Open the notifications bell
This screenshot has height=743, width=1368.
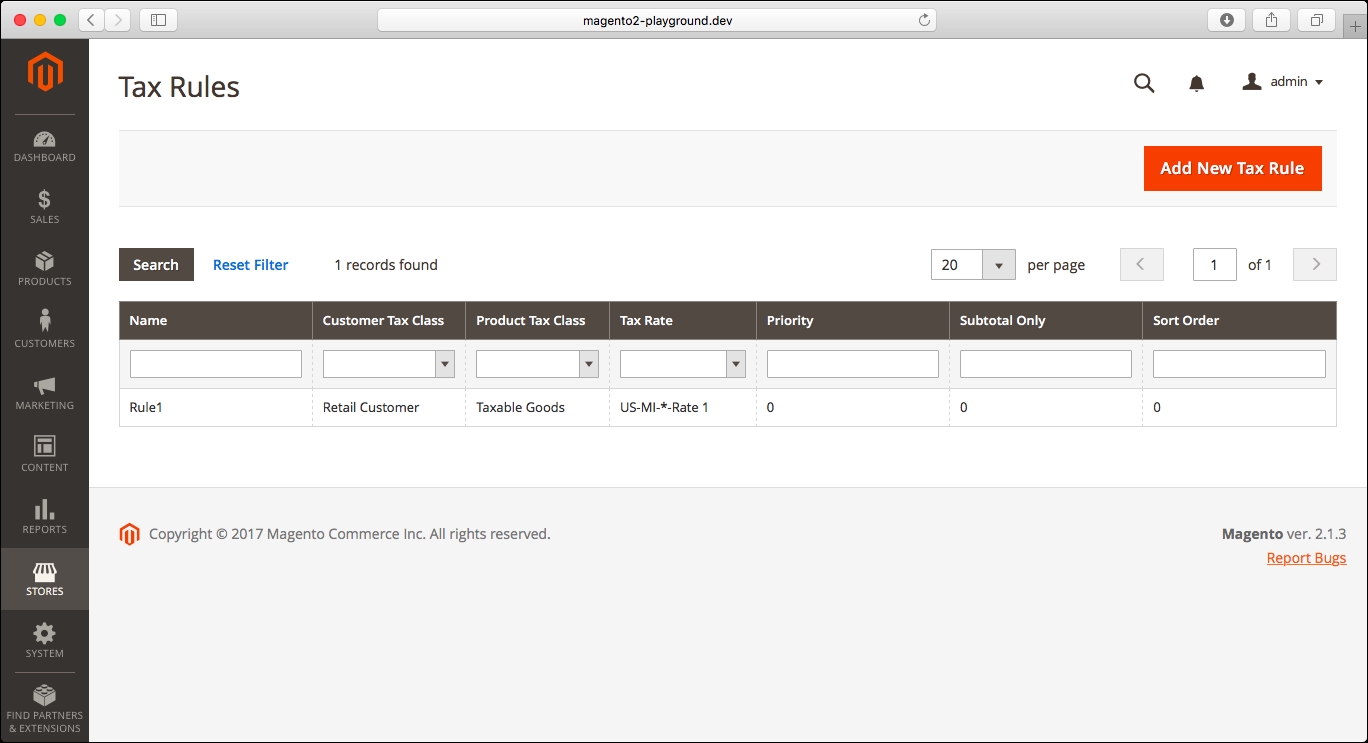(1196, 84)
